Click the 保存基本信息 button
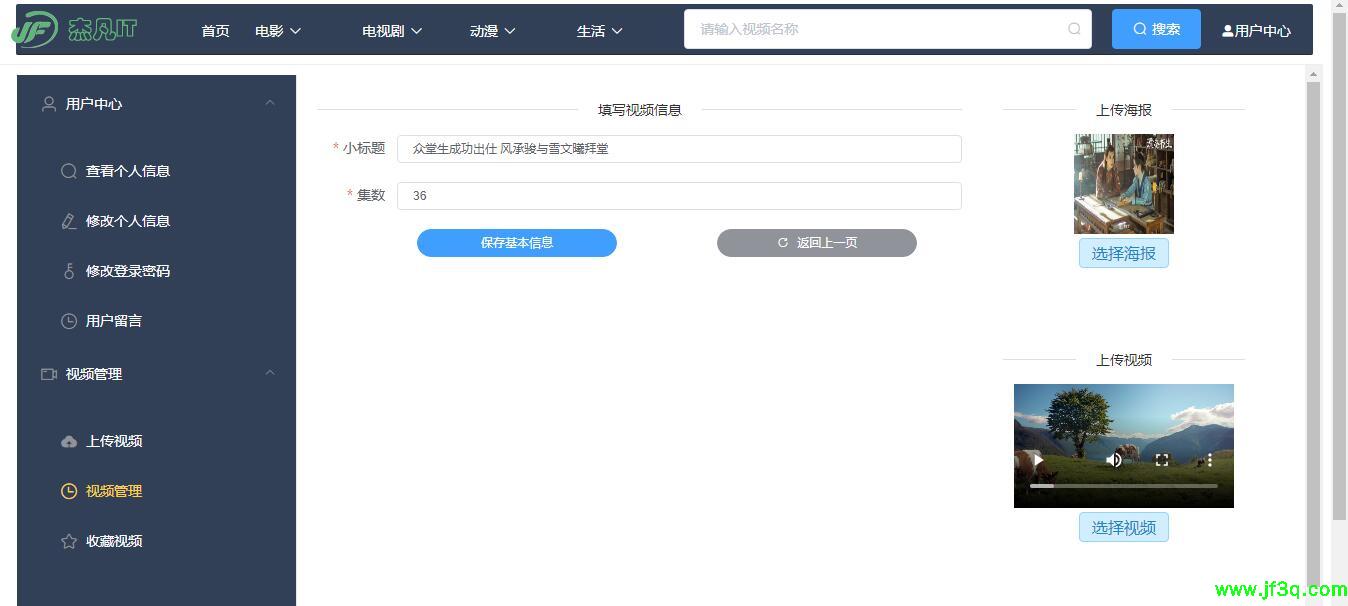Image resolution: width=1348 pixels, height=606 pixels. tap(516, 242)
